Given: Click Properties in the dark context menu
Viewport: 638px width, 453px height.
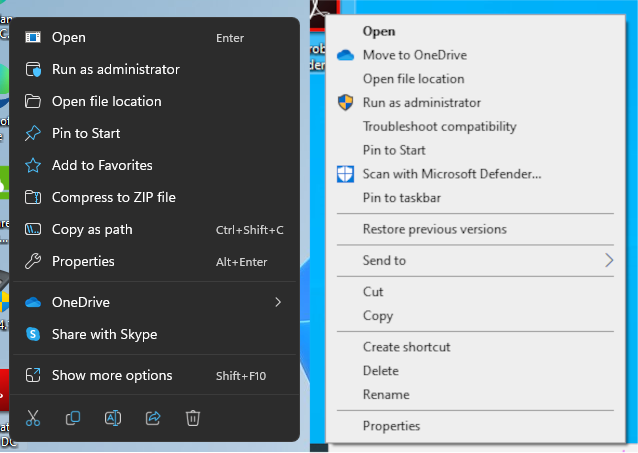Looking at the screenshot, I should [x=83, y=261].
